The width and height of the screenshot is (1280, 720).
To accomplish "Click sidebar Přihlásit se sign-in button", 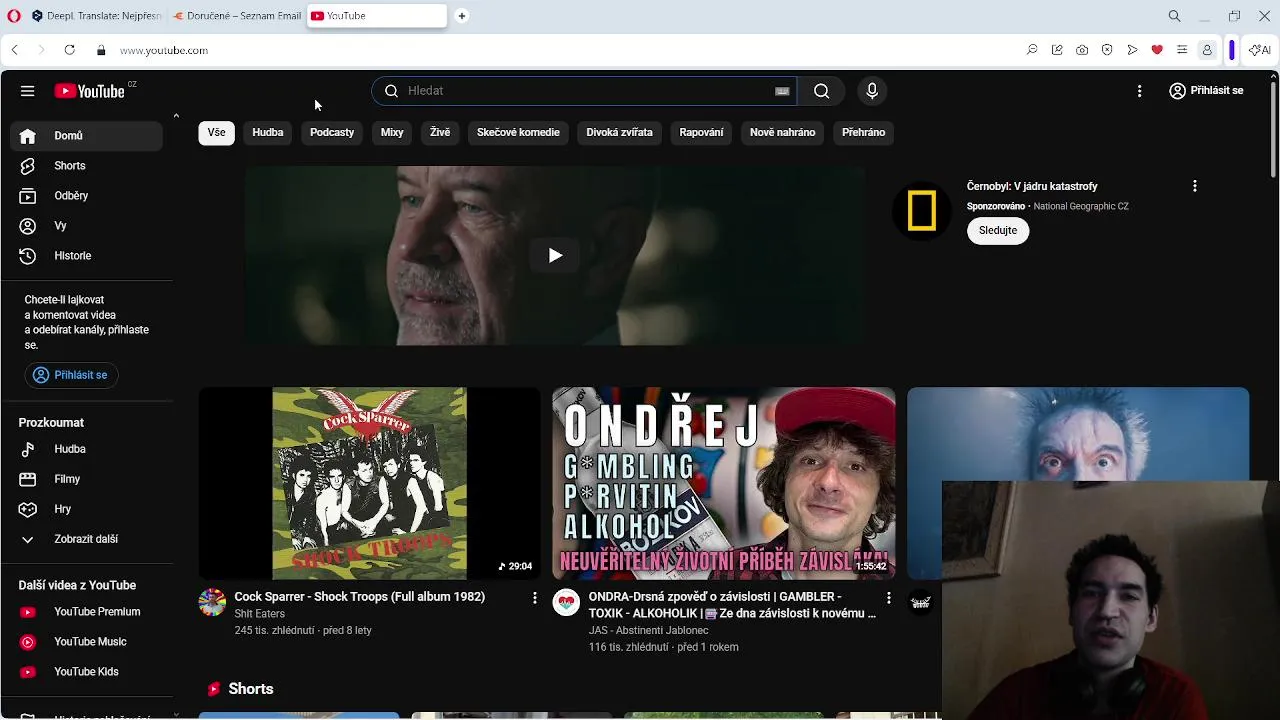I will [x=71, y=375].
